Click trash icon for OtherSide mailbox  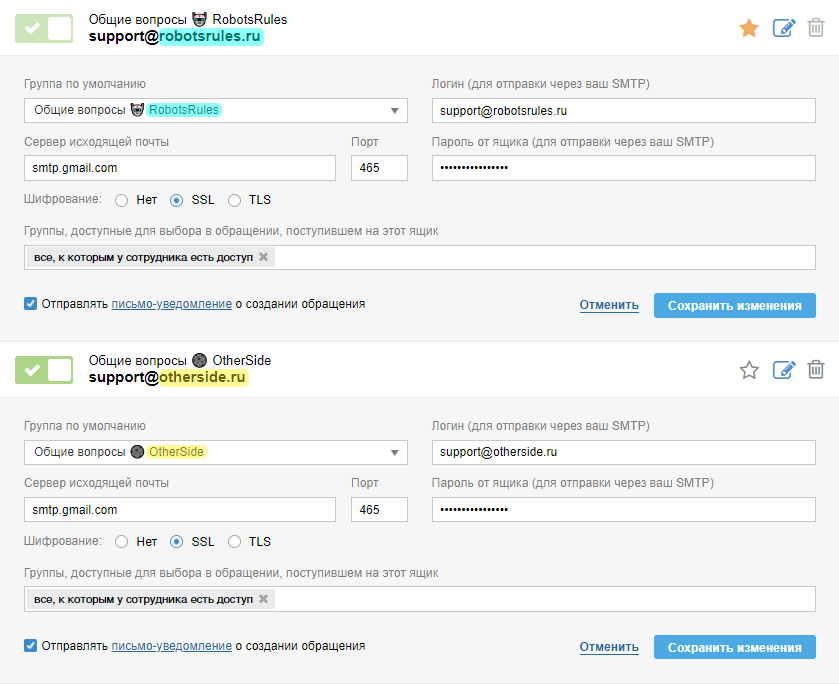[816, 370]
